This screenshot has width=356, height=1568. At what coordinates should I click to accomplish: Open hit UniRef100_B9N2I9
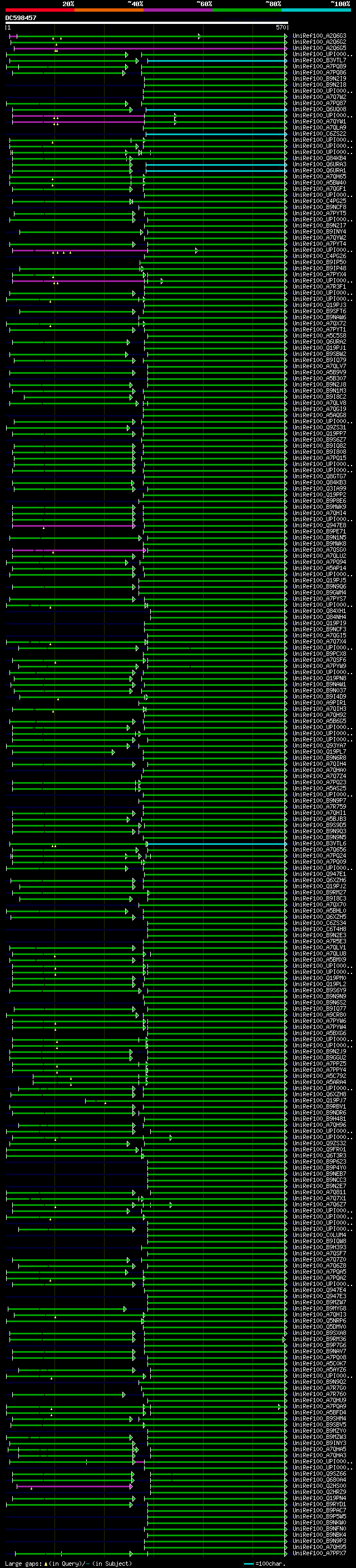coord(319,78)
